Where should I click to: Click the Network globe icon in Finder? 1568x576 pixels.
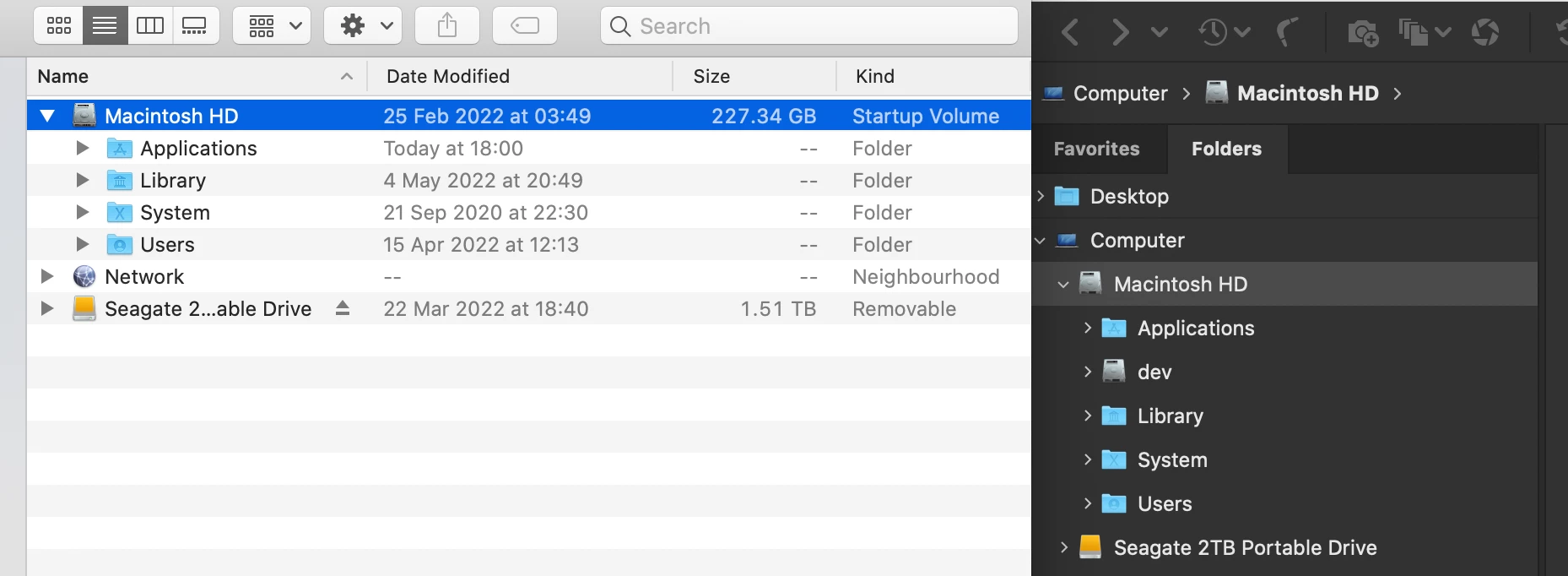(84, 276)
